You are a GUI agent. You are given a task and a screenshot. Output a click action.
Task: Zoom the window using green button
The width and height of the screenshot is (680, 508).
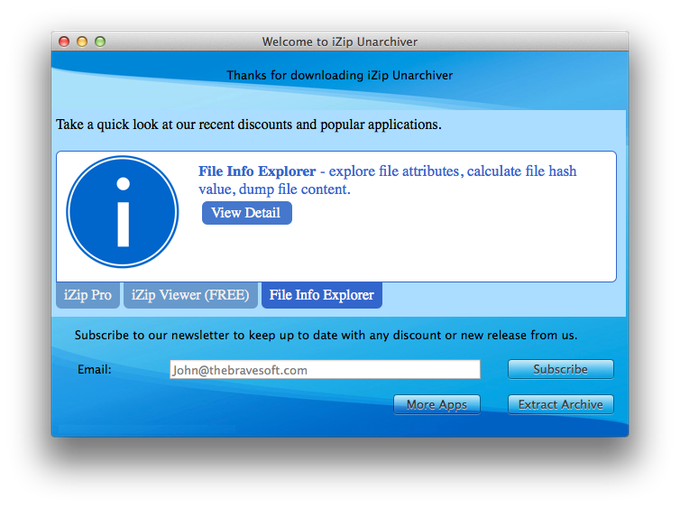tap(100, 42)
